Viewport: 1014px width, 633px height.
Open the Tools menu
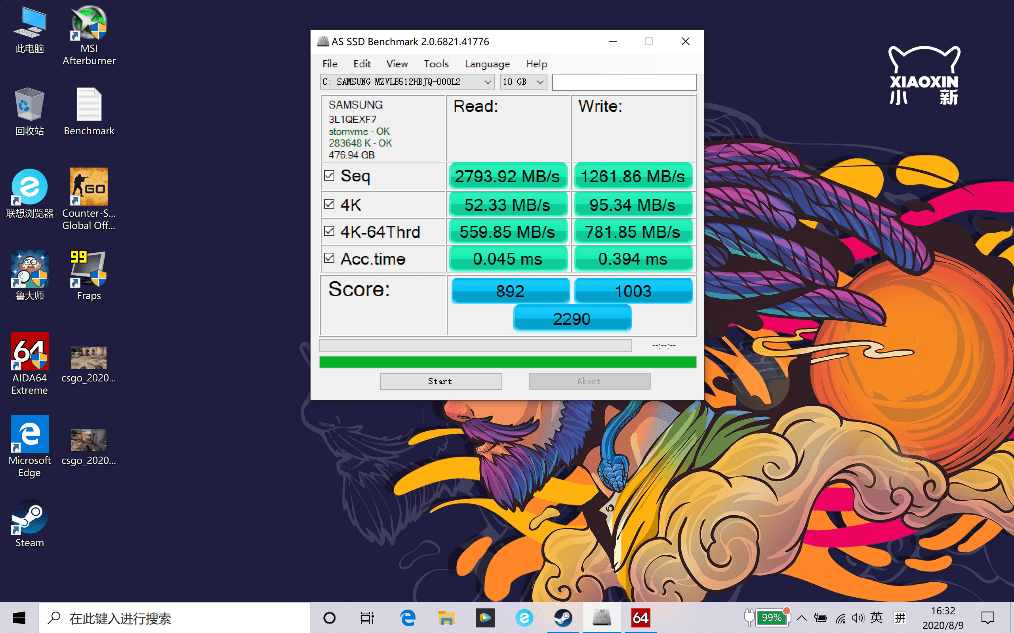click(436, 64)
